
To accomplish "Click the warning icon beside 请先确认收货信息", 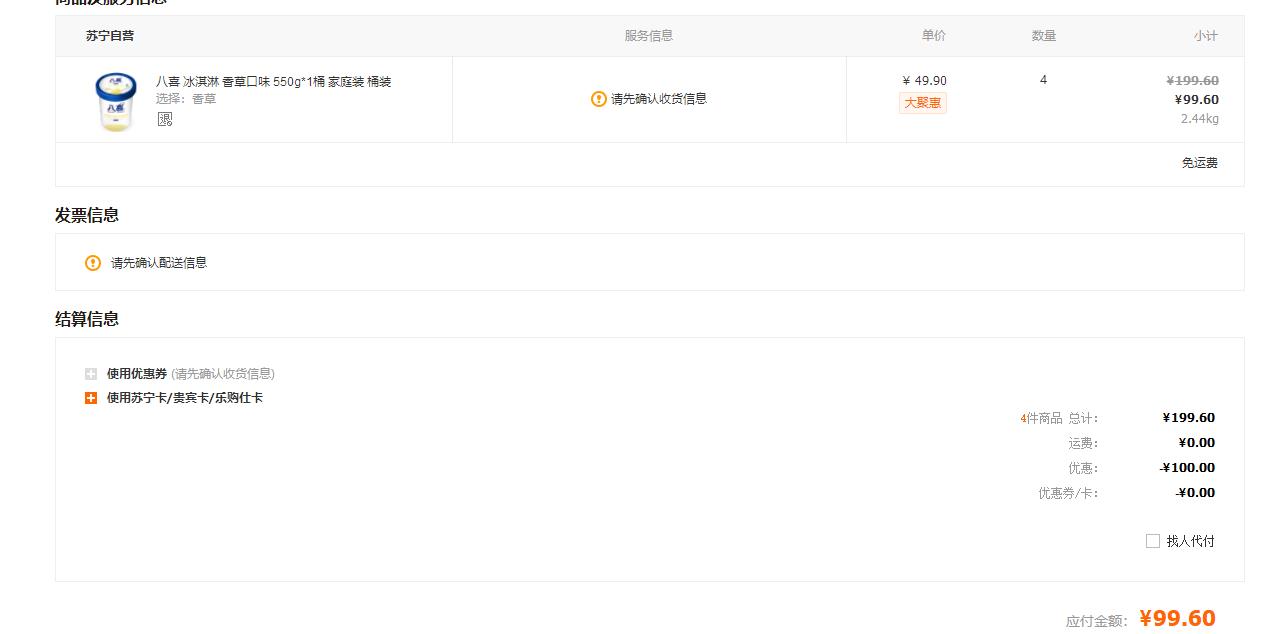I will point(598,99).
